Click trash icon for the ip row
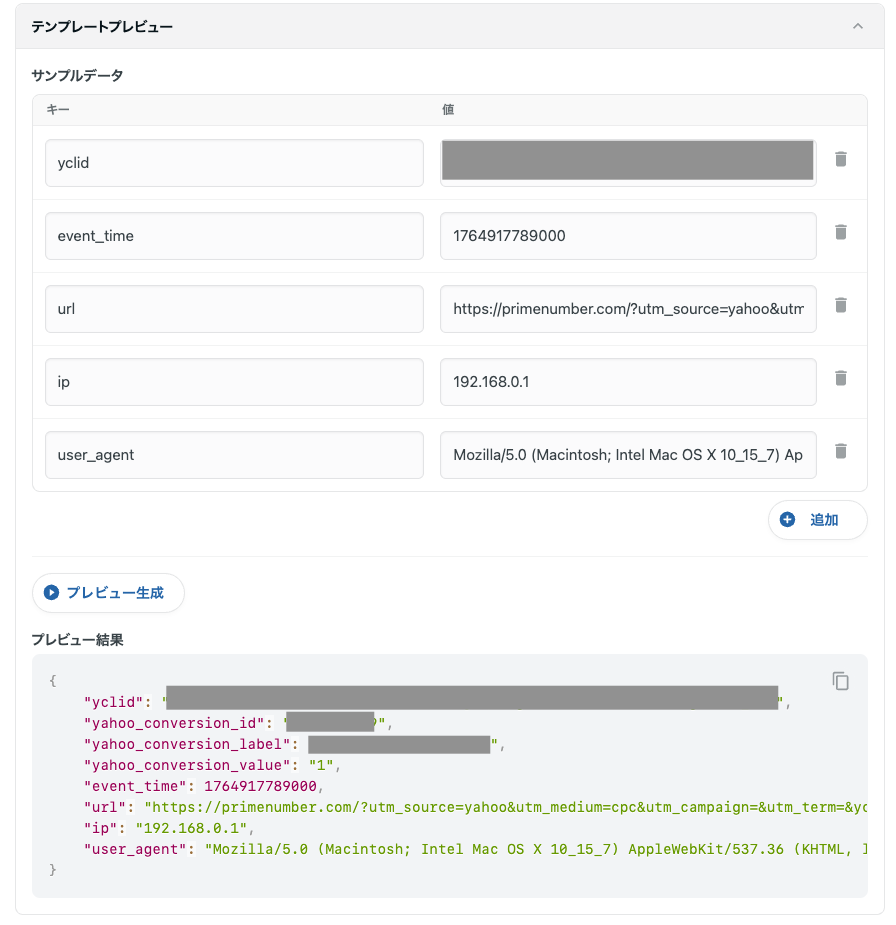The image size is (896, 925). 841,378
